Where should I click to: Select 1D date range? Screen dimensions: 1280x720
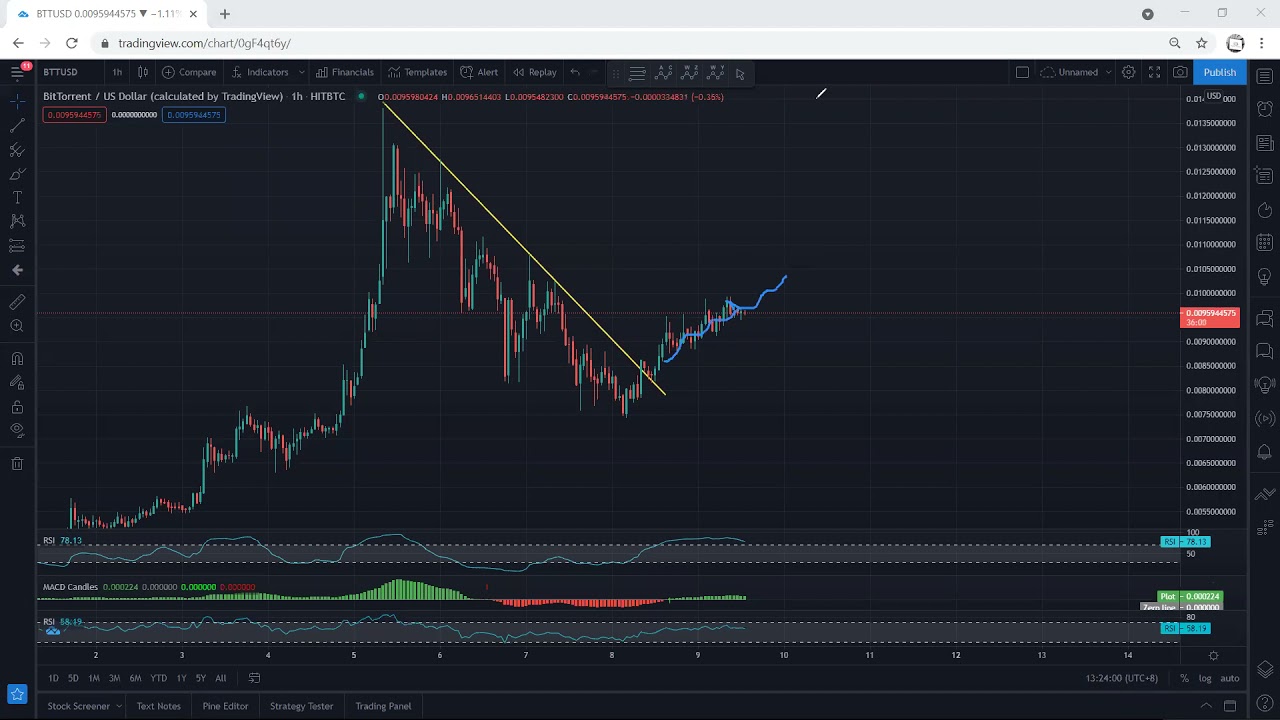click(53, 678)
